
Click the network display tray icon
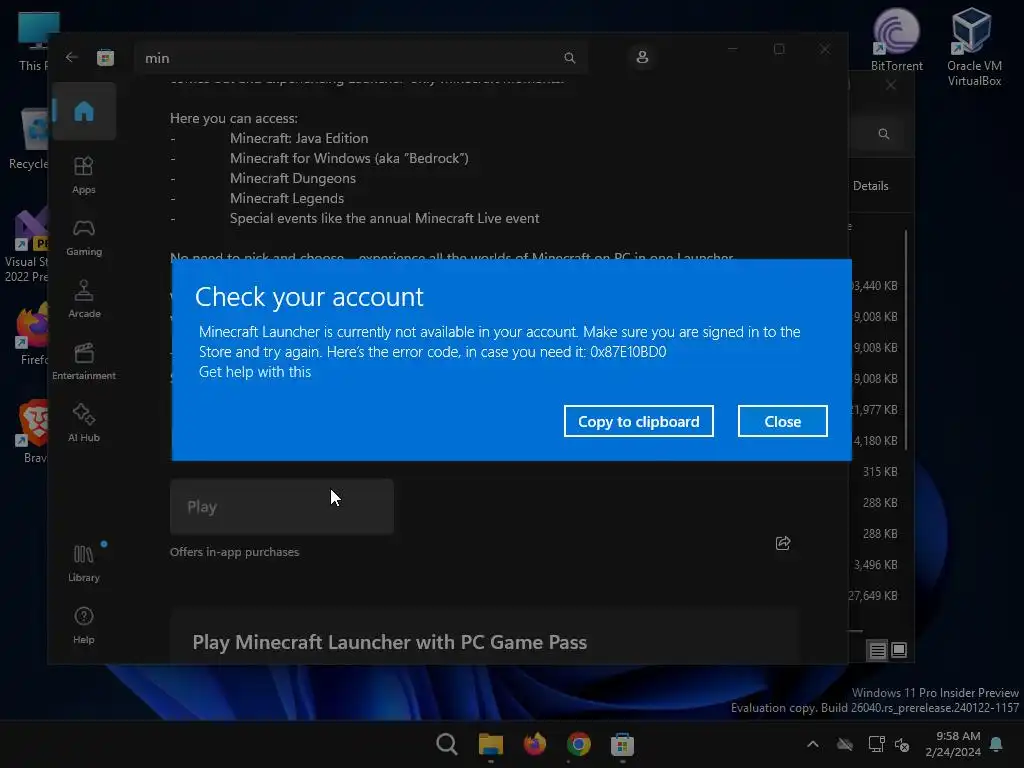click(x=876, y=744)
